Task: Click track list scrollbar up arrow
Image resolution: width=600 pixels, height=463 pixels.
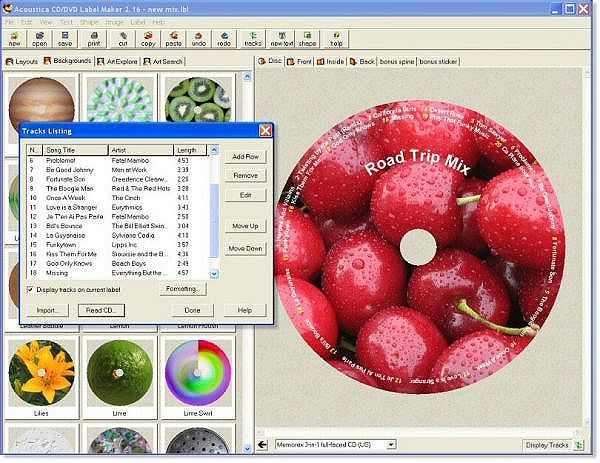Action: 214,150
